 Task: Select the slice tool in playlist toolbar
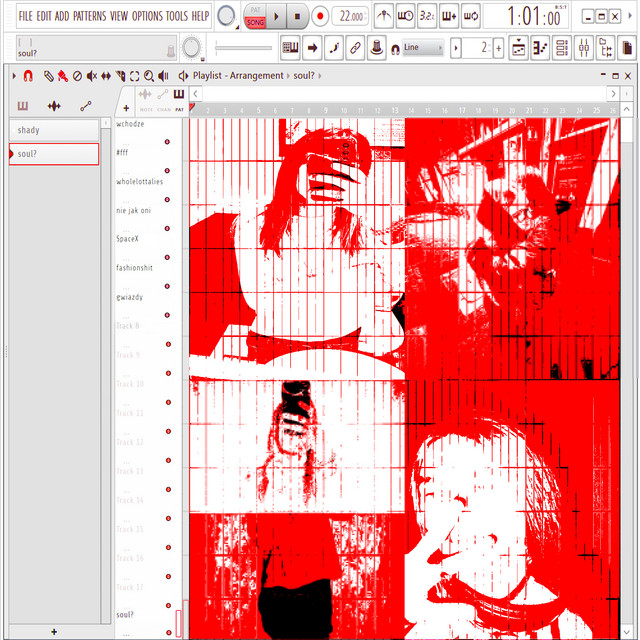point(120,76)
